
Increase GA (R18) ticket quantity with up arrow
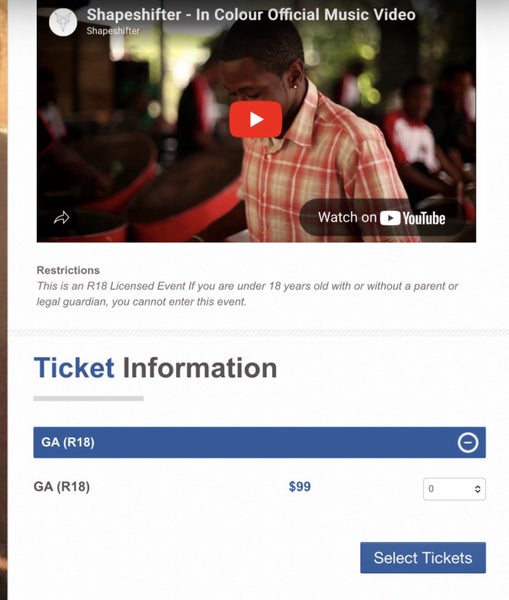tap(478, 487)
